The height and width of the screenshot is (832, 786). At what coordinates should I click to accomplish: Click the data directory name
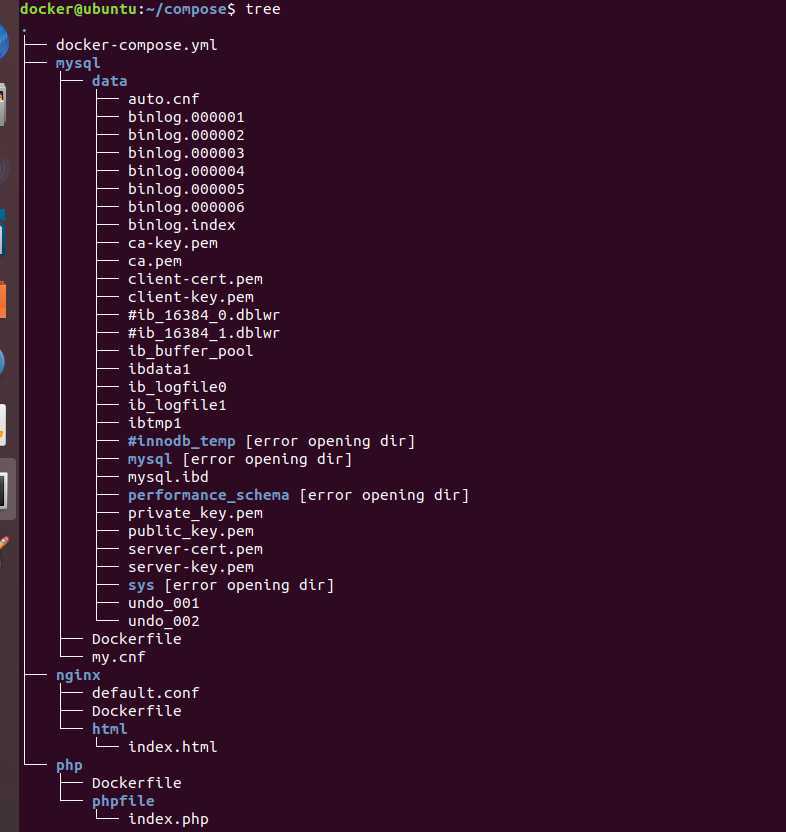coord(109,81)
